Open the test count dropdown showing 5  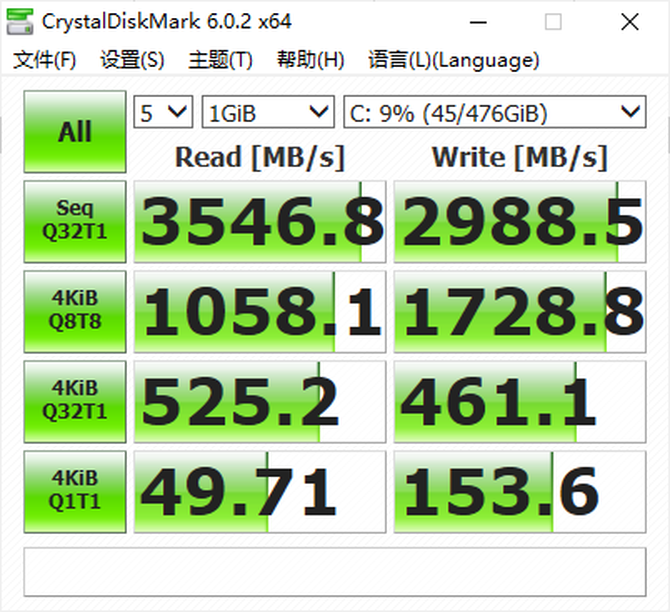click(163, 112)
